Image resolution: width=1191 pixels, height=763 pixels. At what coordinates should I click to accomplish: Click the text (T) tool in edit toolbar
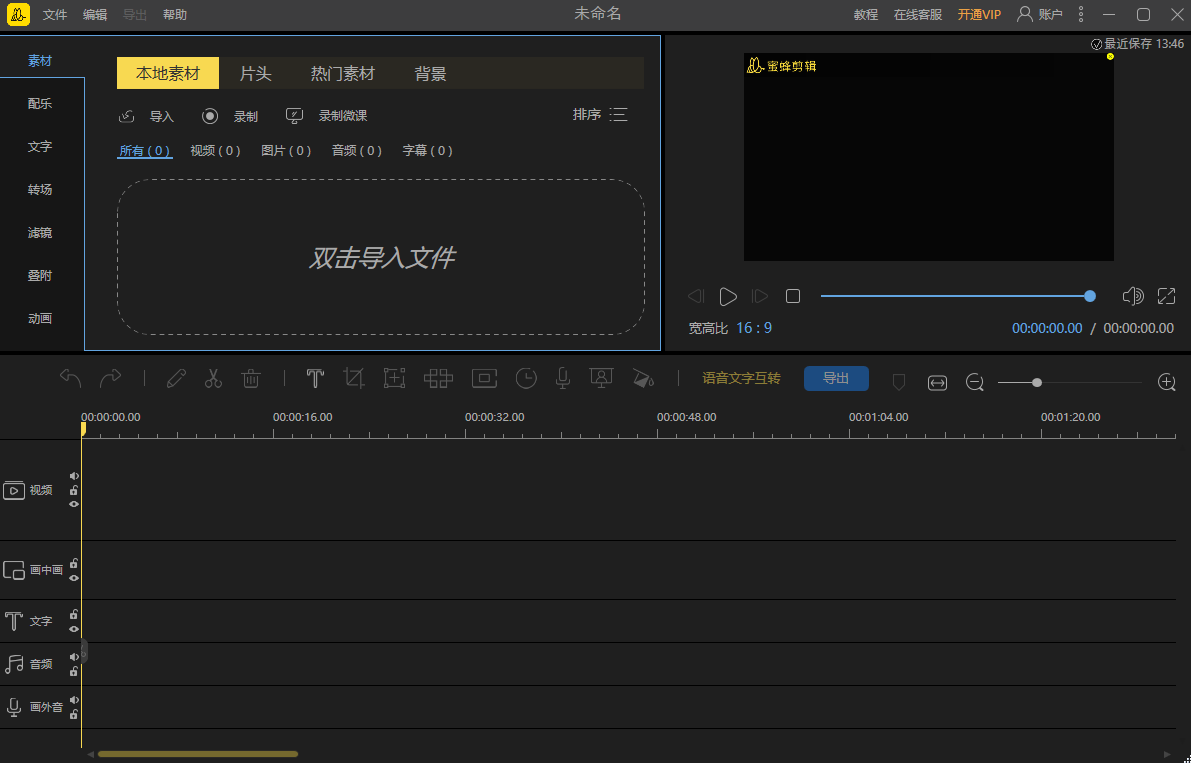(315, 379)
